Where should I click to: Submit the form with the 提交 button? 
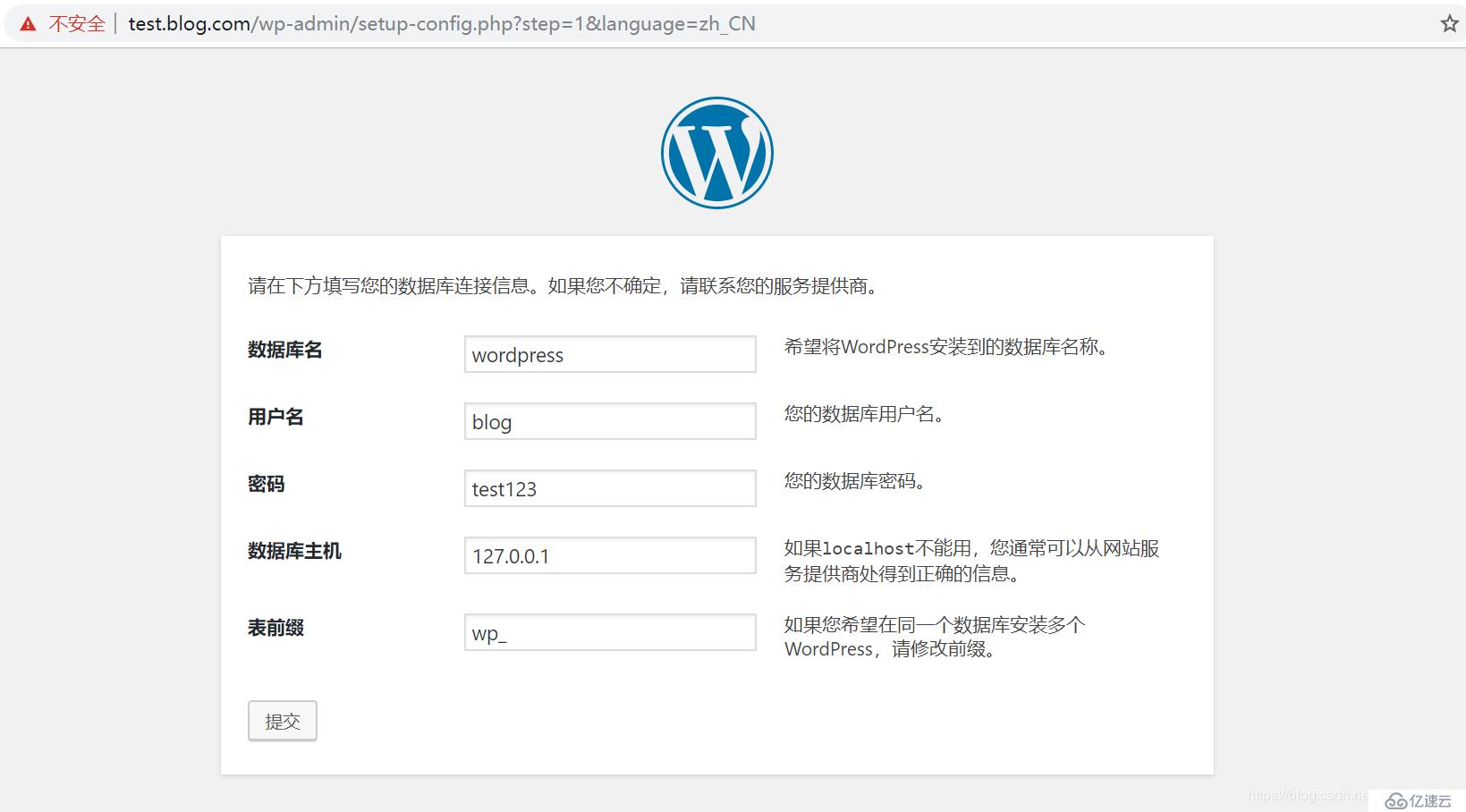283,721
